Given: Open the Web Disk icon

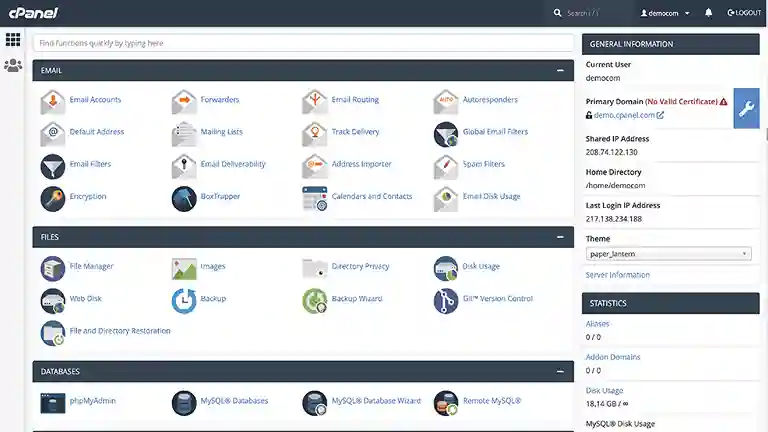Looking at the screenshot, I should tap(53, 301).
